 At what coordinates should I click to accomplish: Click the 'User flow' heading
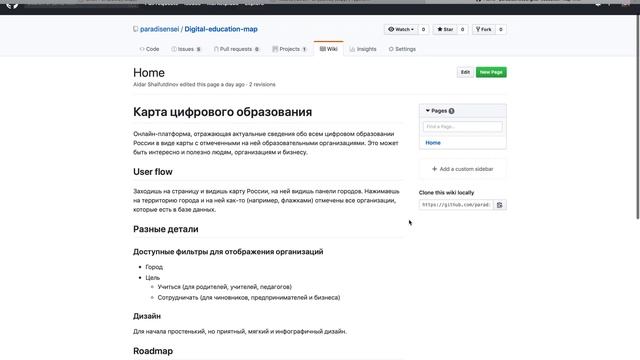tap(153, 172)
